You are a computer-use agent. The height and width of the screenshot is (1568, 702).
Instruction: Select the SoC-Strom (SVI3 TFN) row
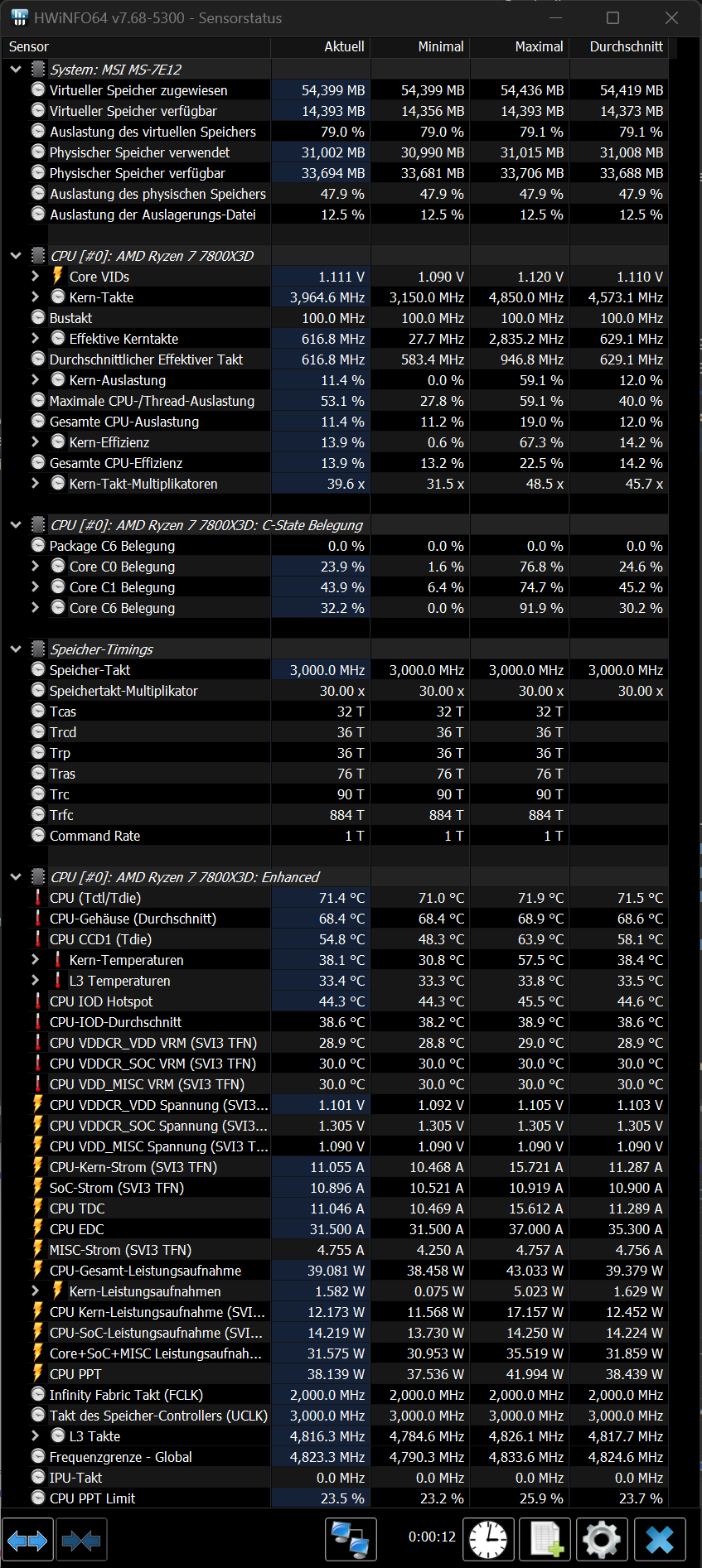(x=335, y=1188)
